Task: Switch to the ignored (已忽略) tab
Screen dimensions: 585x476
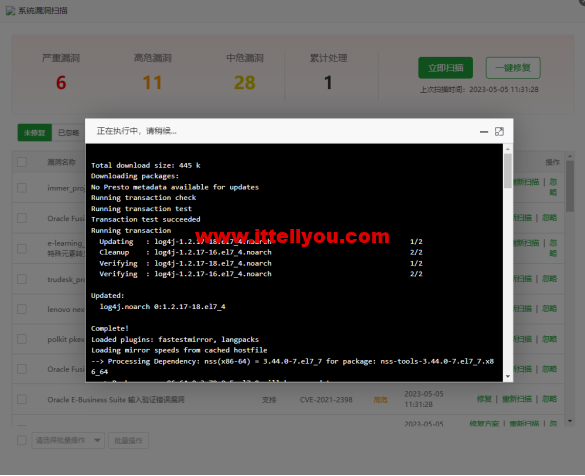Action: pos(68,133)
